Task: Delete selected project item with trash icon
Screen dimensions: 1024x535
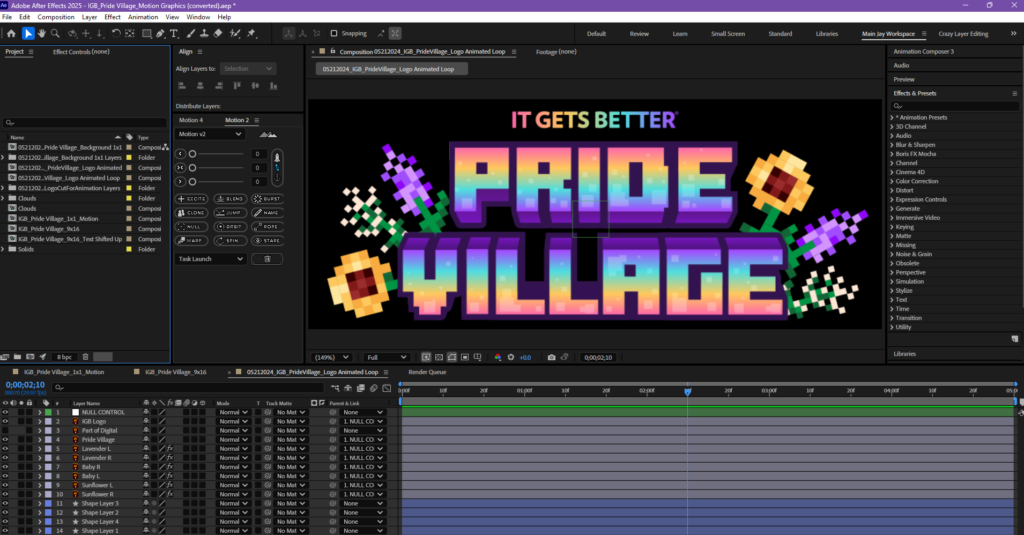Action: 86,357
